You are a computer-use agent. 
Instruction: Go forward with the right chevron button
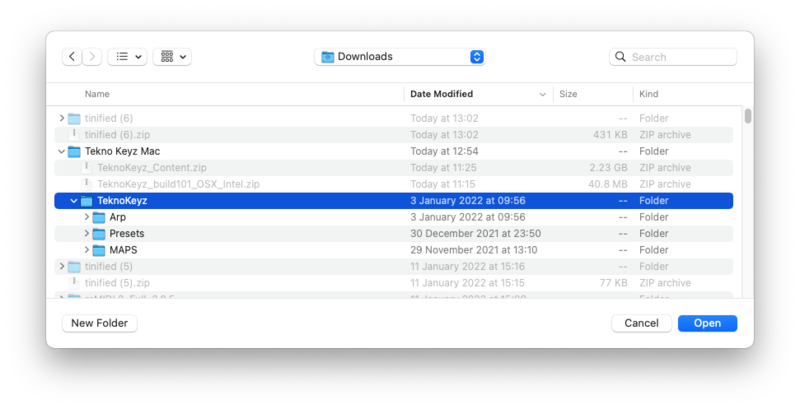92,57
